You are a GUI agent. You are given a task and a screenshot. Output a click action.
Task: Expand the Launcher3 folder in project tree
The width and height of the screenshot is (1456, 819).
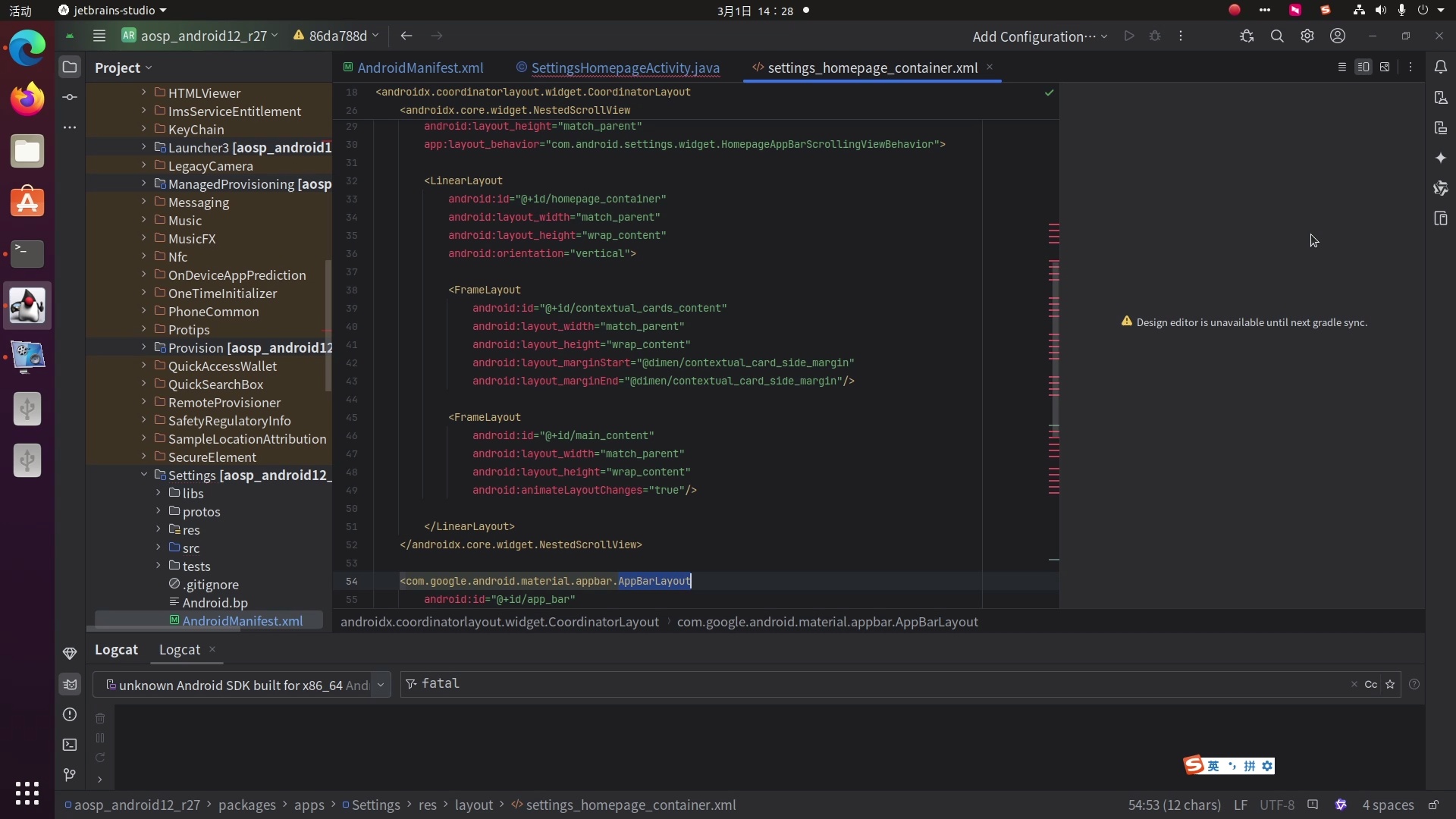coord(143,147)
